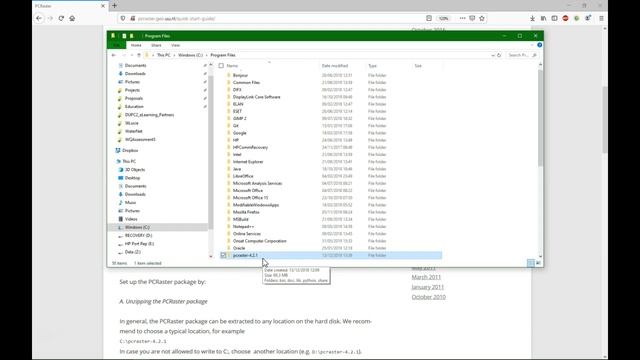Screen dimensions: 640x360
Task: Click This PC in the breadcrumb path
Action: (x=164, y=55)
